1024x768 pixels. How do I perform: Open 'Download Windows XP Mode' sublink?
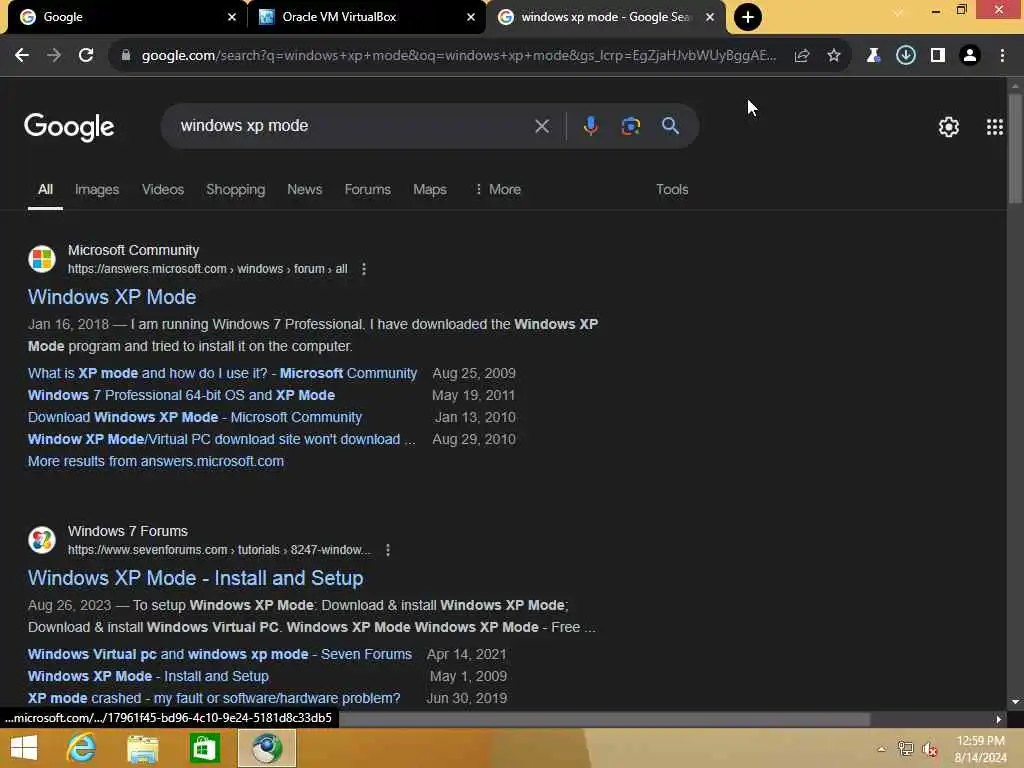coord(195,417)
